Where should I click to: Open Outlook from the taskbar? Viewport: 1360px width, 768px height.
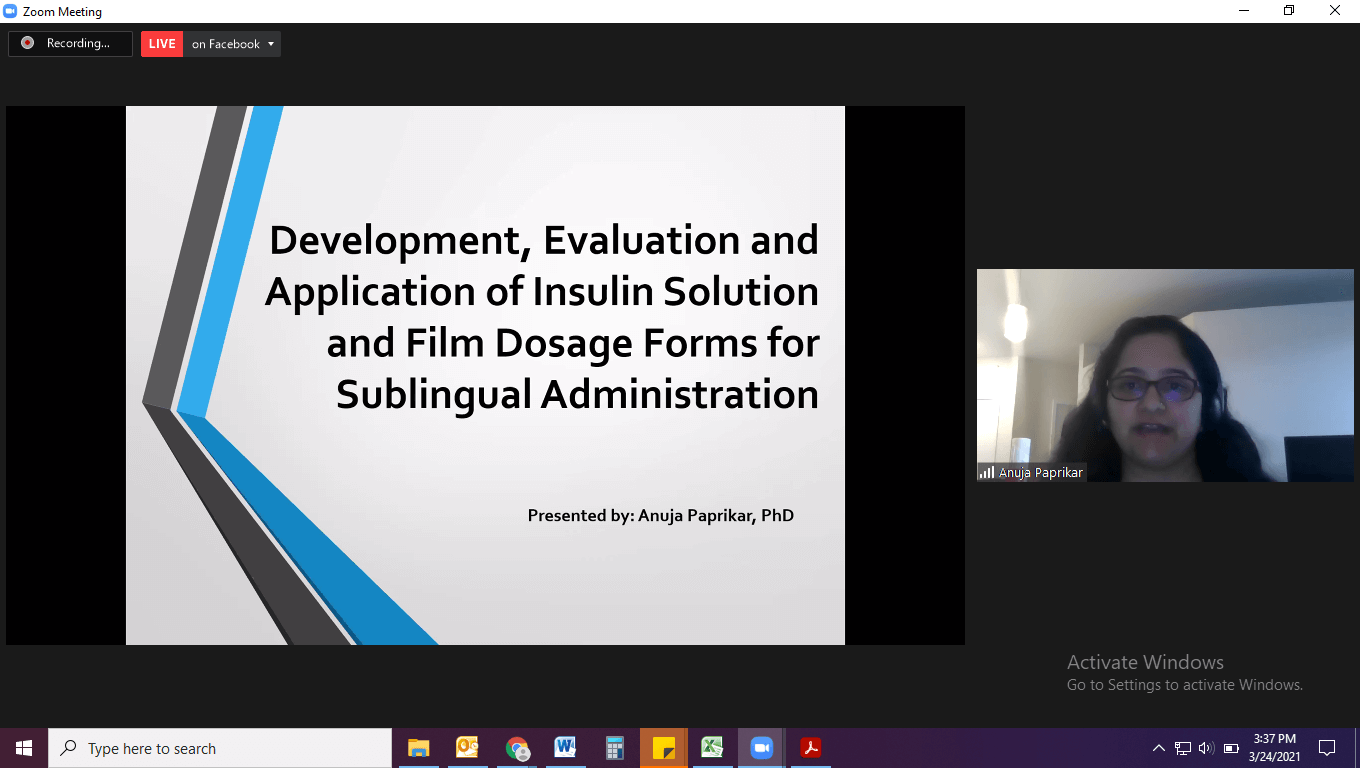click(x=467, y=748)
